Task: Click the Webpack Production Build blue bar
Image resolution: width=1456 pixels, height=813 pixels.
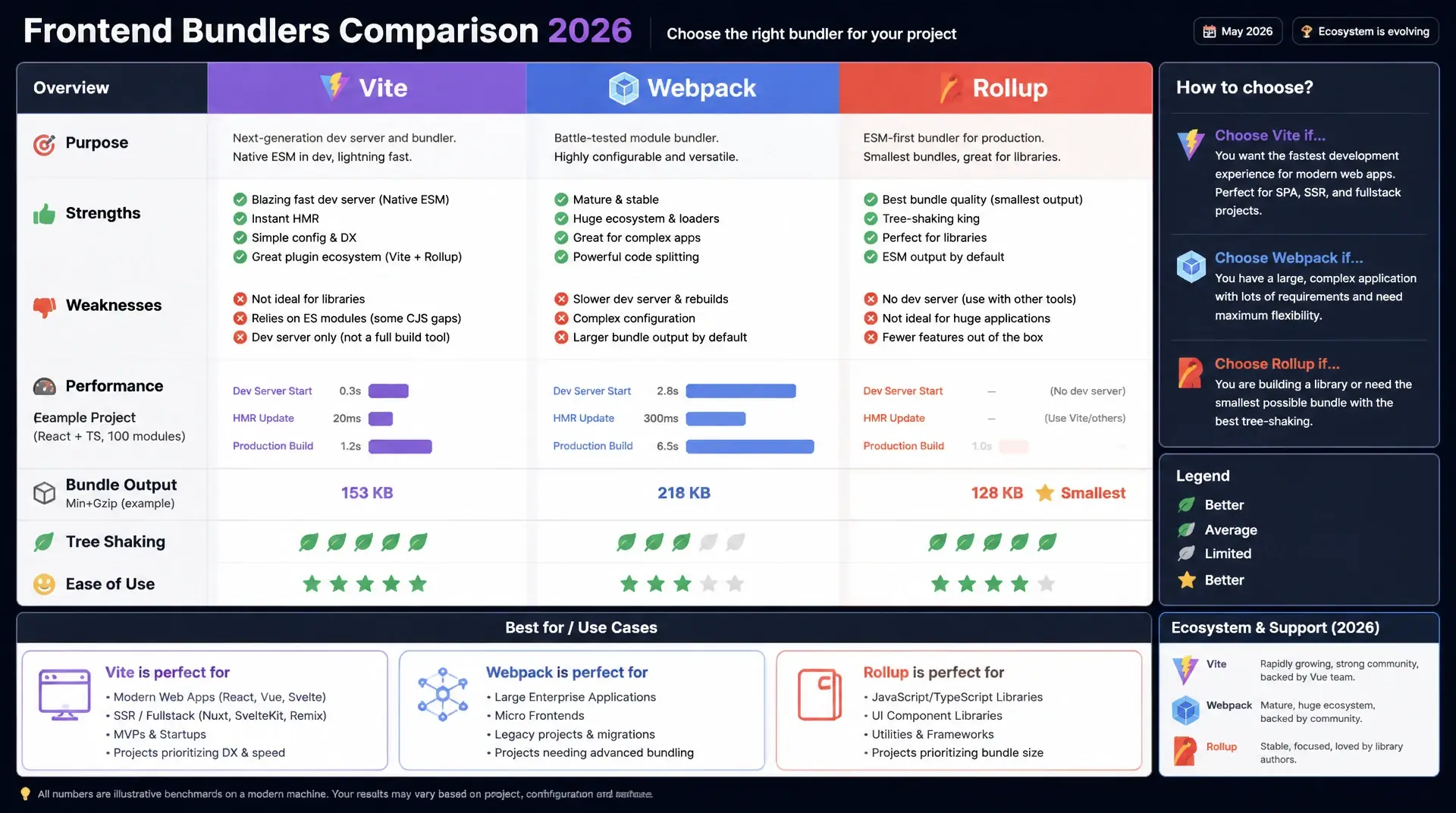Action: coord(750,447)
